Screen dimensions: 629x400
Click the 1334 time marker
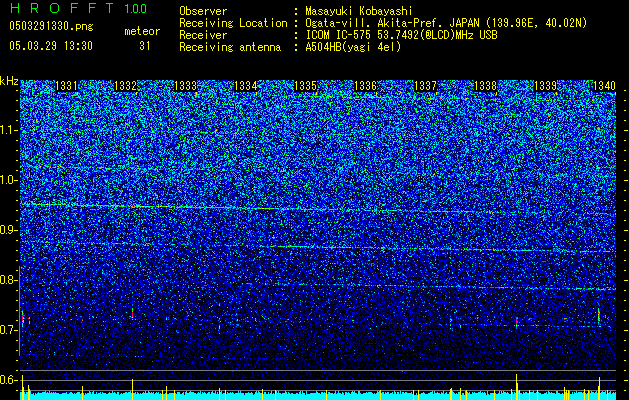click(x=246, y=86)
